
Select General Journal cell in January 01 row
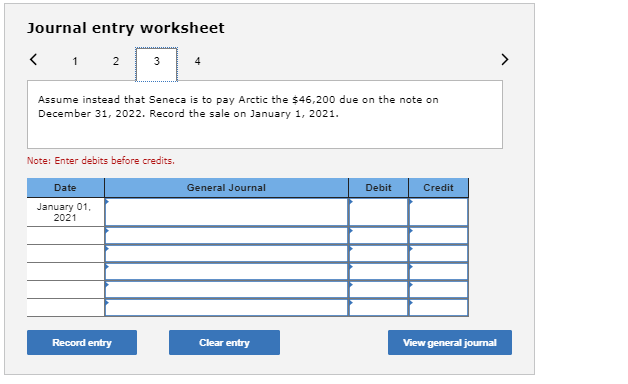coord(226,212)
